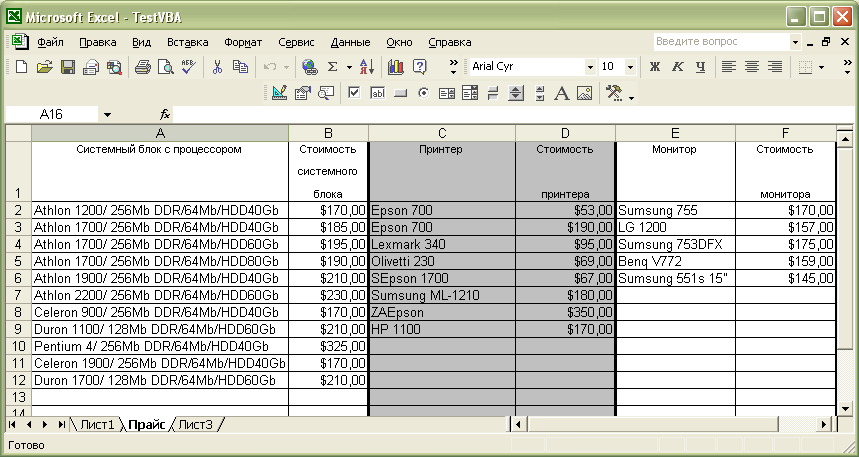The image size is (859, 457).
Task: Toggle Design Mode in the Control Toolbox
Action: click(279, 93)
